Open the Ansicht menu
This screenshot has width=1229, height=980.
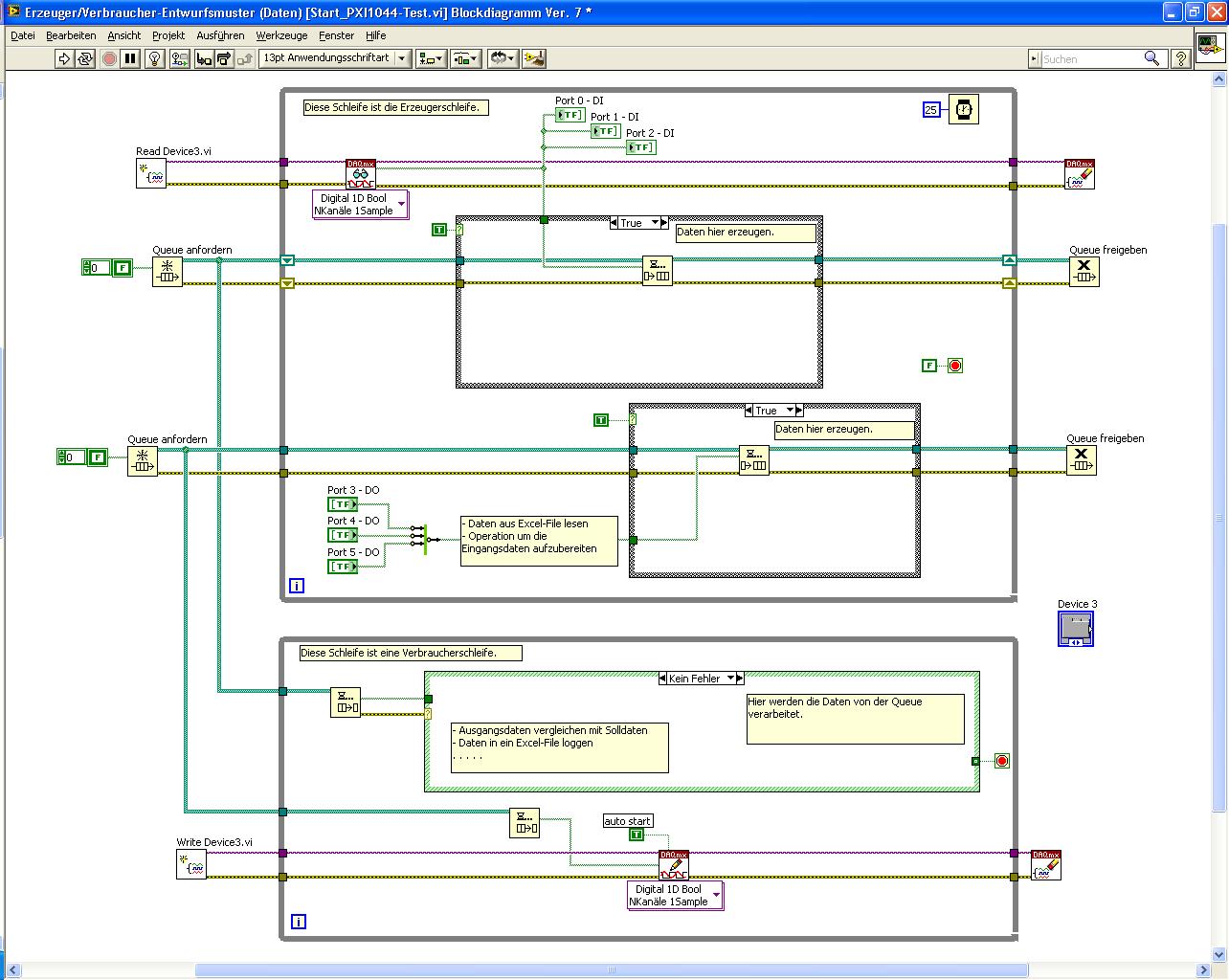[x=124, y=35]
